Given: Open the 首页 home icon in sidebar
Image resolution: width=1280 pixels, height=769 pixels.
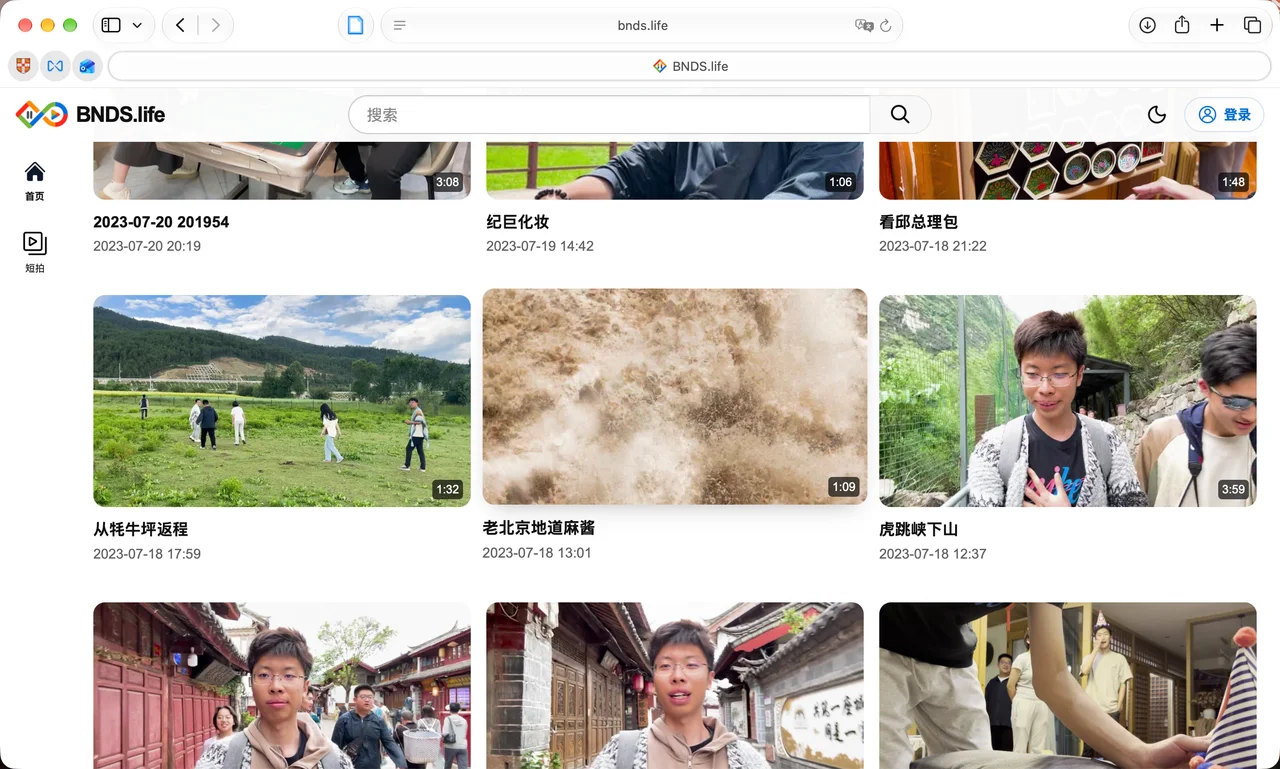Looking at the screenshot, I should tap(35, 181).
